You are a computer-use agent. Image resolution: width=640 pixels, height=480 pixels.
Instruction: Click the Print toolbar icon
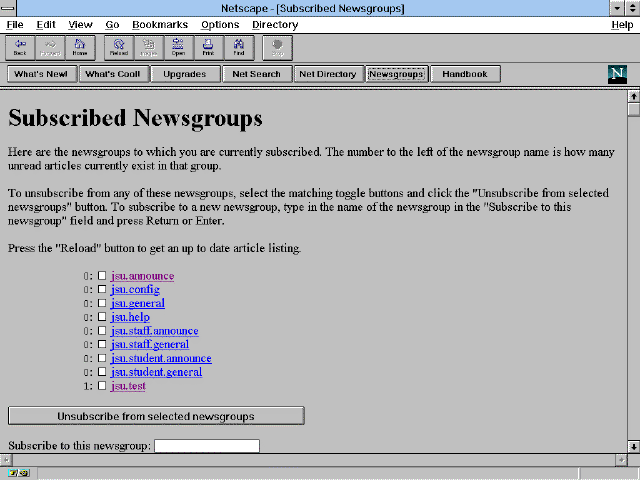pos(209,48)
